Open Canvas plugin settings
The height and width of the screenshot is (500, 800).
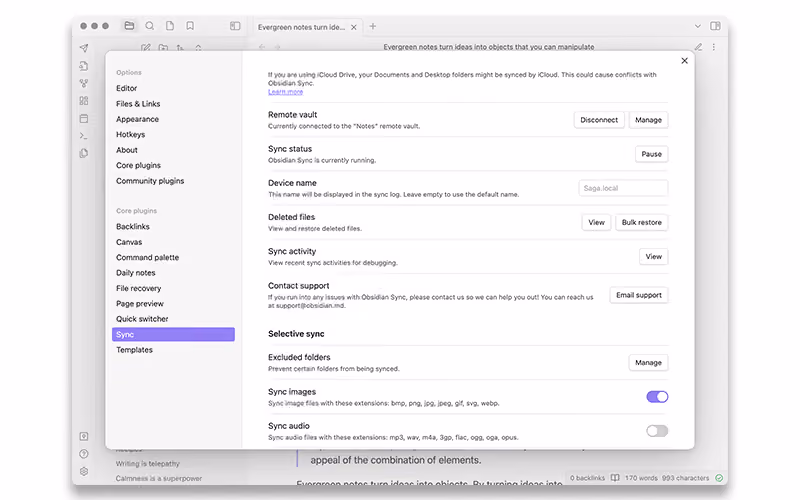point(173,242)
